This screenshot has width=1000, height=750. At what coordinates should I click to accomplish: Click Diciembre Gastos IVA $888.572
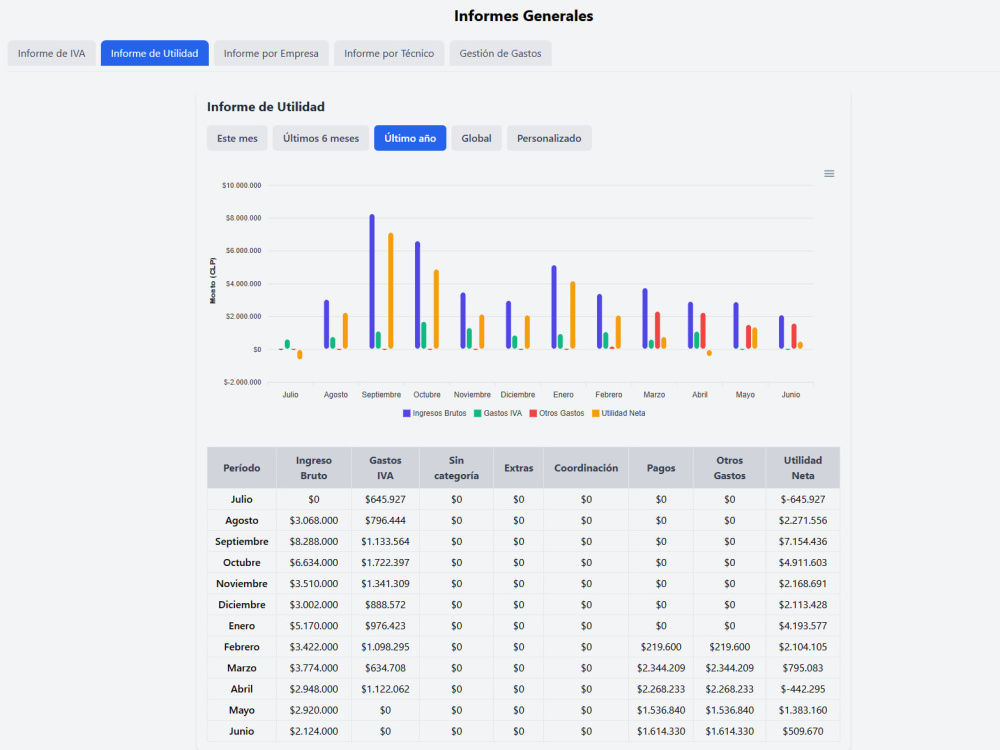385,605
